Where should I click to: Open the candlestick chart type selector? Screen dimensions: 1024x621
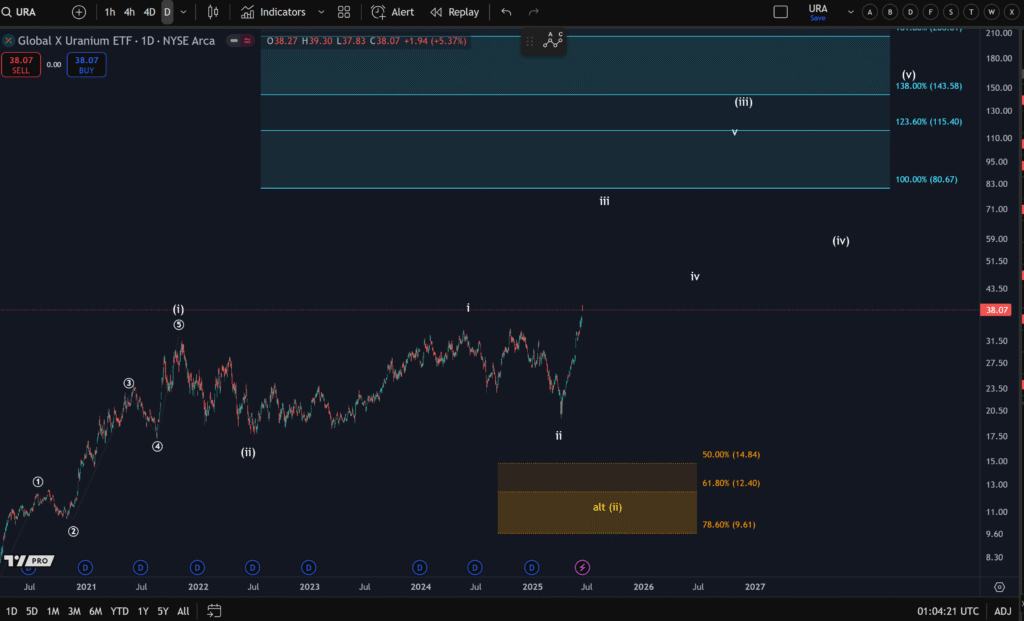click(213, 12)
